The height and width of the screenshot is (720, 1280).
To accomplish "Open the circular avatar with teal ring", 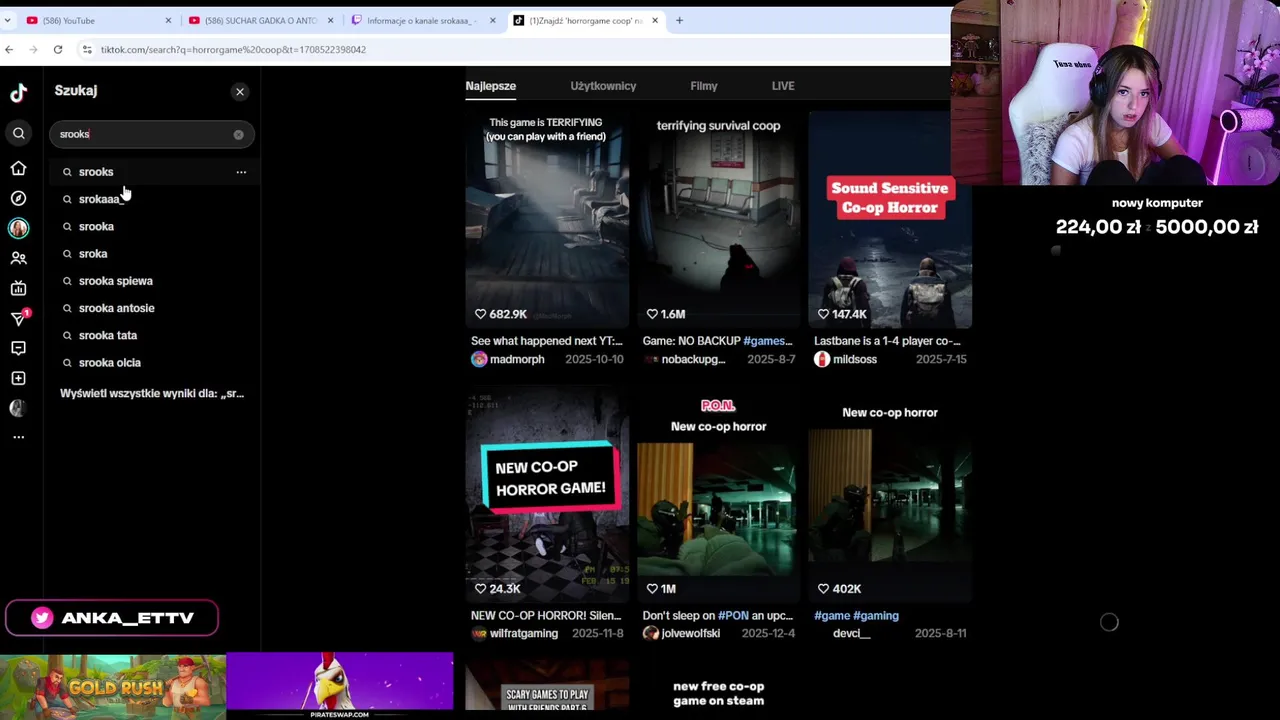I will click(19, 228).
